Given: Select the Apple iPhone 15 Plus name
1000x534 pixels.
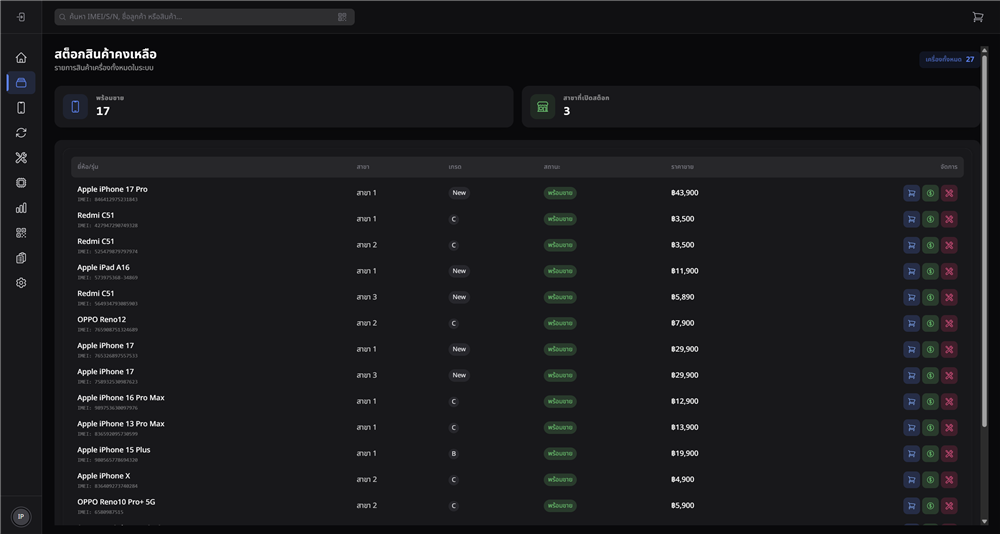Looking at the screenshot, I should tap(114, 450).
